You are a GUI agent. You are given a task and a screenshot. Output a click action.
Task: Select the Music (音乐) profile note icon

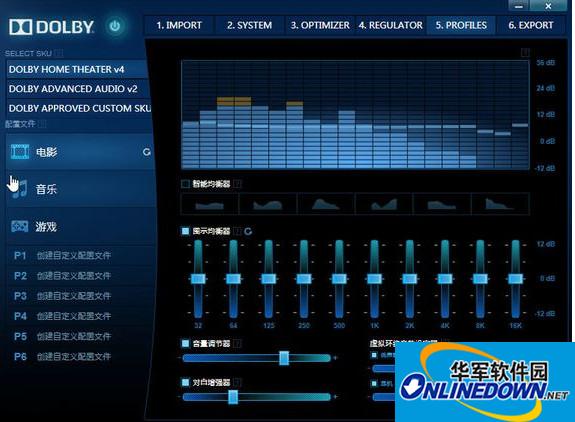tap(19, 189)
